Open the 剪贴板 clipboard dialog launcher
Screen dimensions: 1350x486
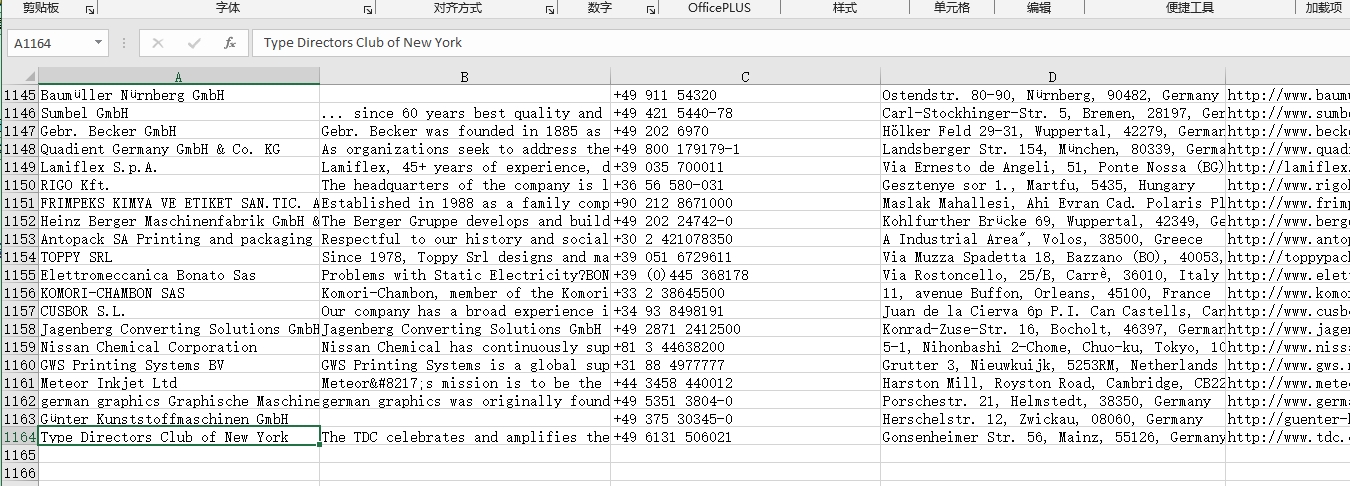(x=90, y=9)
